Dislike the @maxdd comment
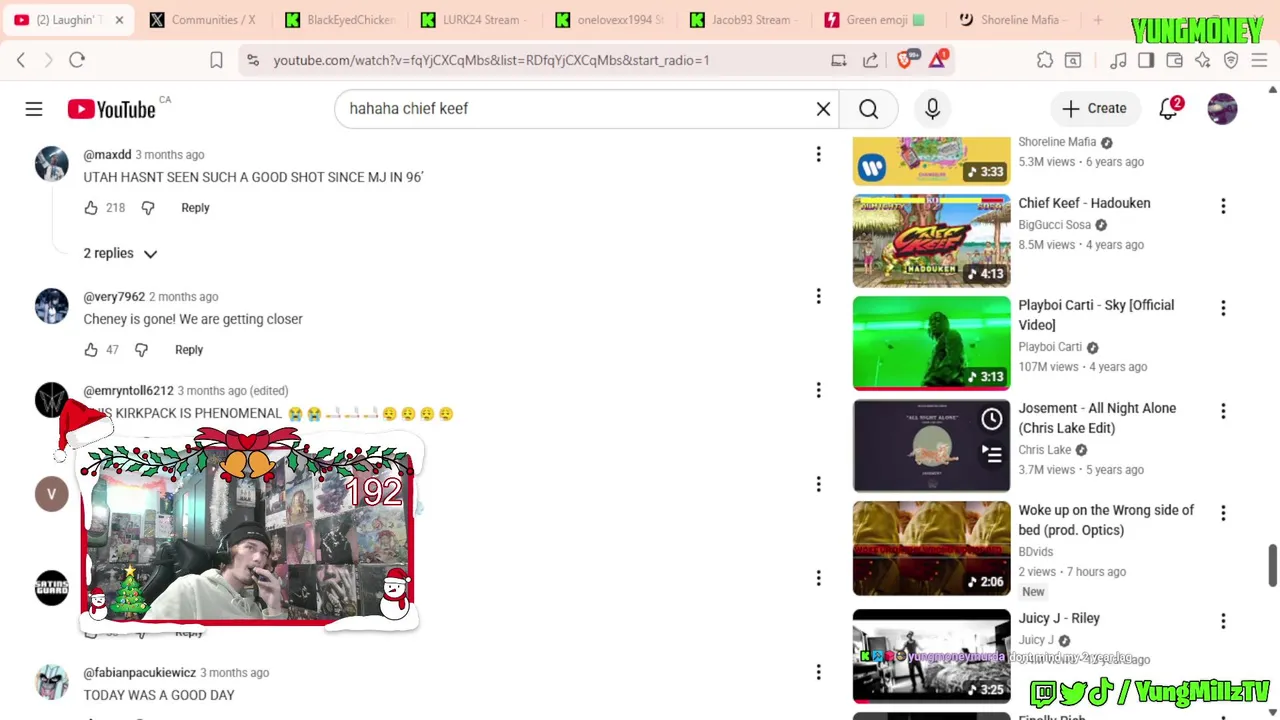The width and height of the screenshot is (1280, 720). tap(148, 208)
